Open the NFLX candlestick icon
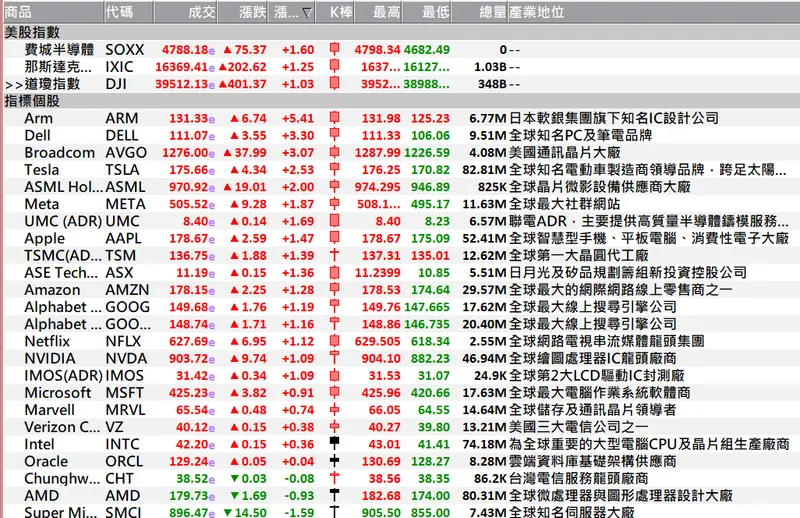 [x=334, y=341]
